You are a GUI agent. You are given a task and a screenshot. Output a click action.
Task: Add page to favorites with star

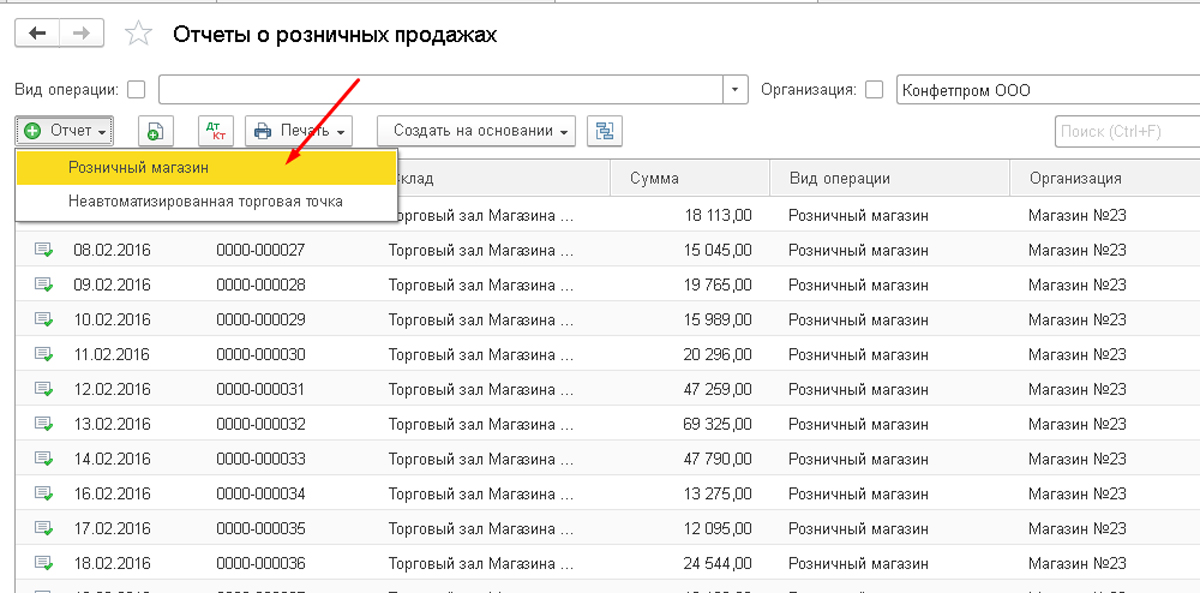138,34
